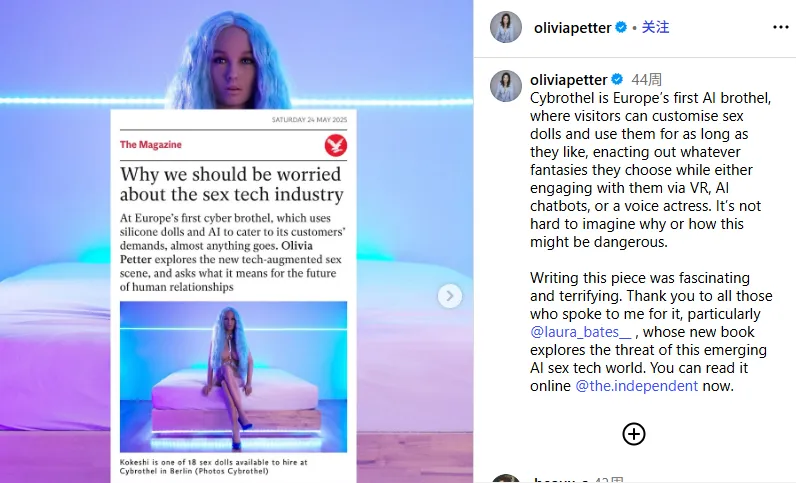This screenshot has height=483, width=796.
Task: Click the oliviapetter username in the header
Action: [x=572, y=27]
